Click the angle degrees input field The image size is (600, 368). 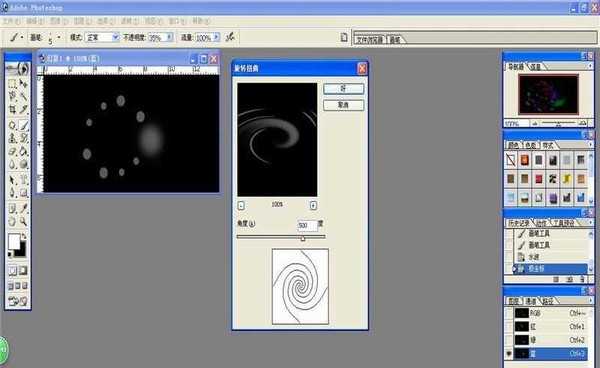click(307, 225)
